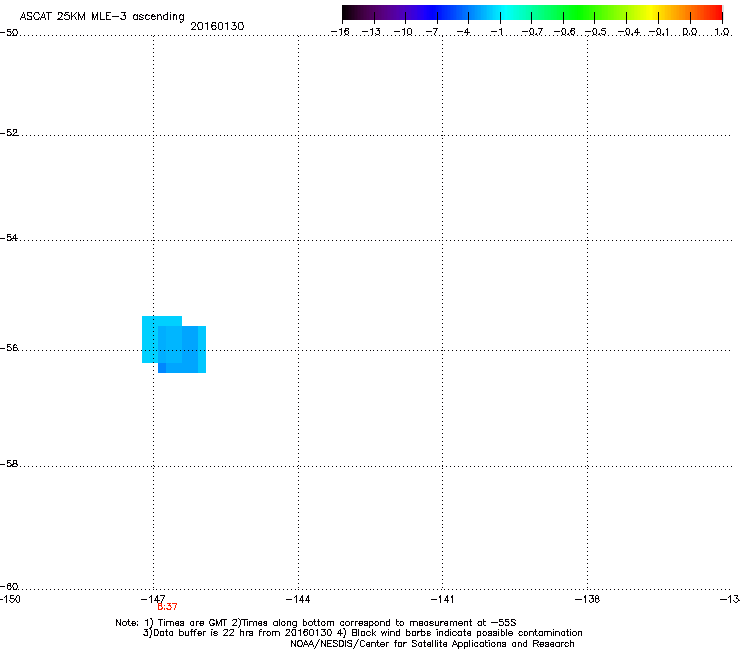Click the colorbar label -0.6

click(564, 32)
